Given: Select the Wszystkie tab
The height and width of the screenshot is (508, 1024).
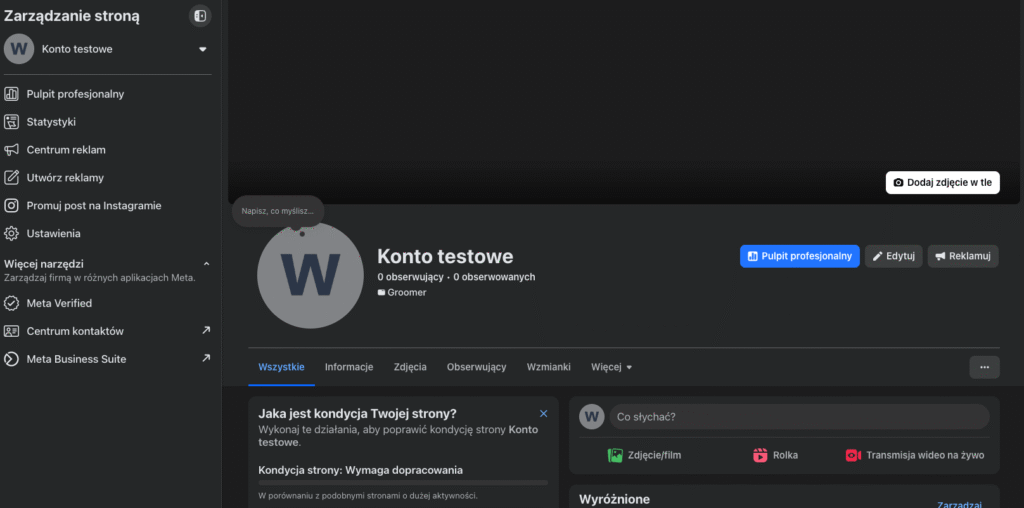Looking at the screenshot, I should 281,367.
